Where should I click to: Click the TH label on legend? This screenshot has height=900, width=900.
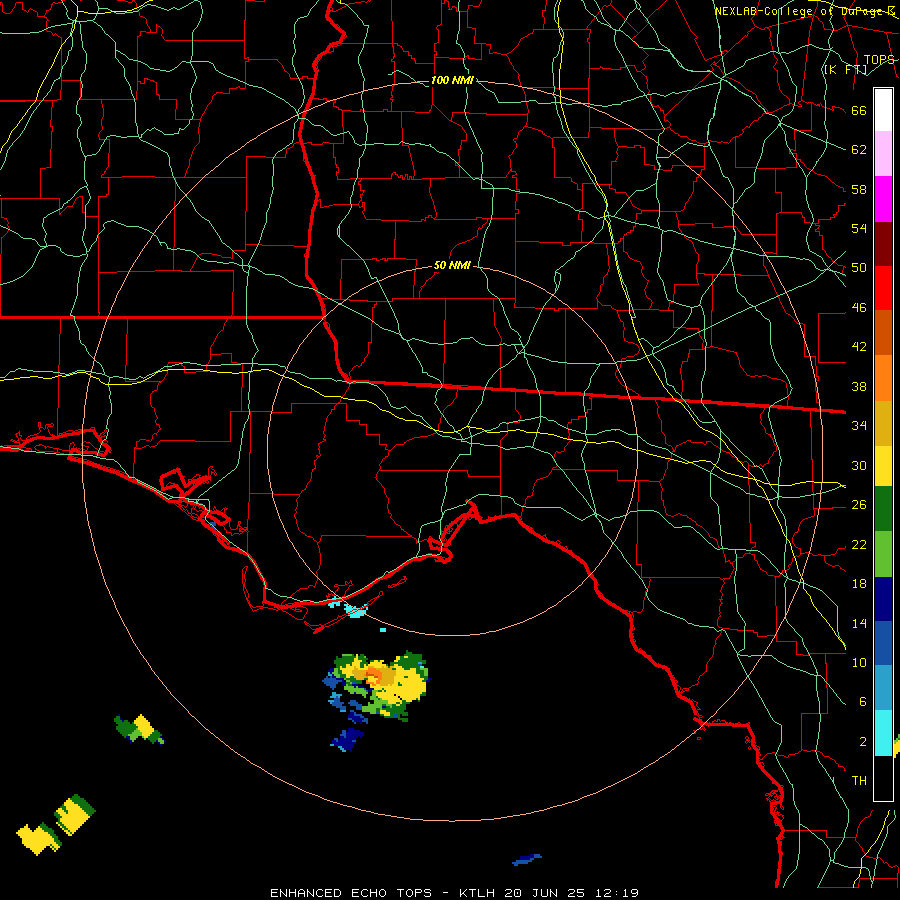click(x=859, y=780)
